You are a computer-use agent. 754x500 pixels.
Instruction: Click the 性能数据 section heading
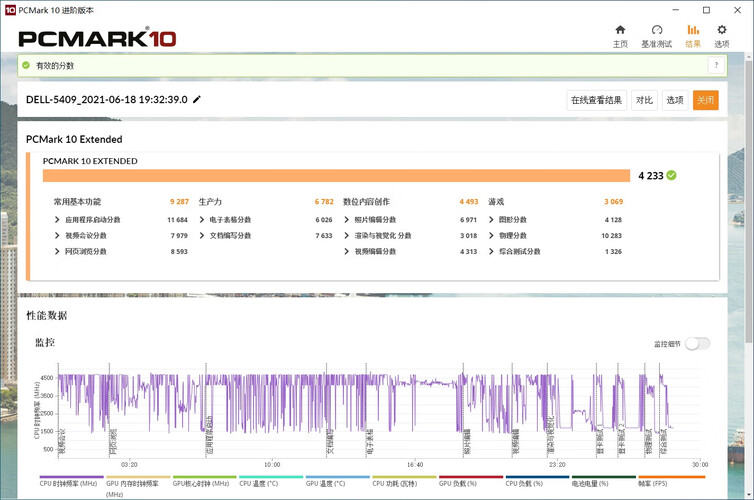47,315
